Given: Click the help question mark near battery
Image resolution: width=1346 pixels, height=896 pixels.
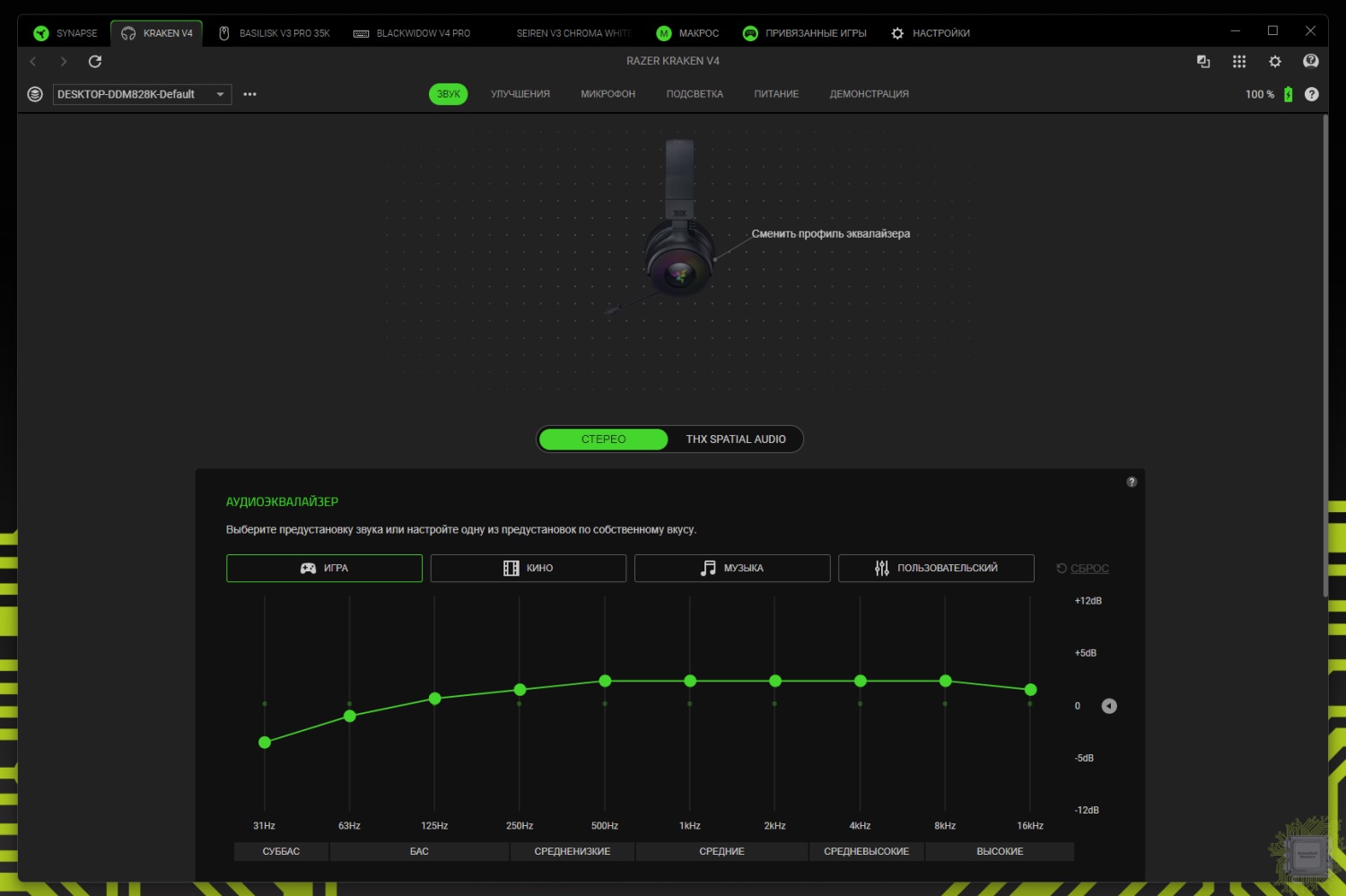Looking at the screenshot, I should [x=1312, y=94].
